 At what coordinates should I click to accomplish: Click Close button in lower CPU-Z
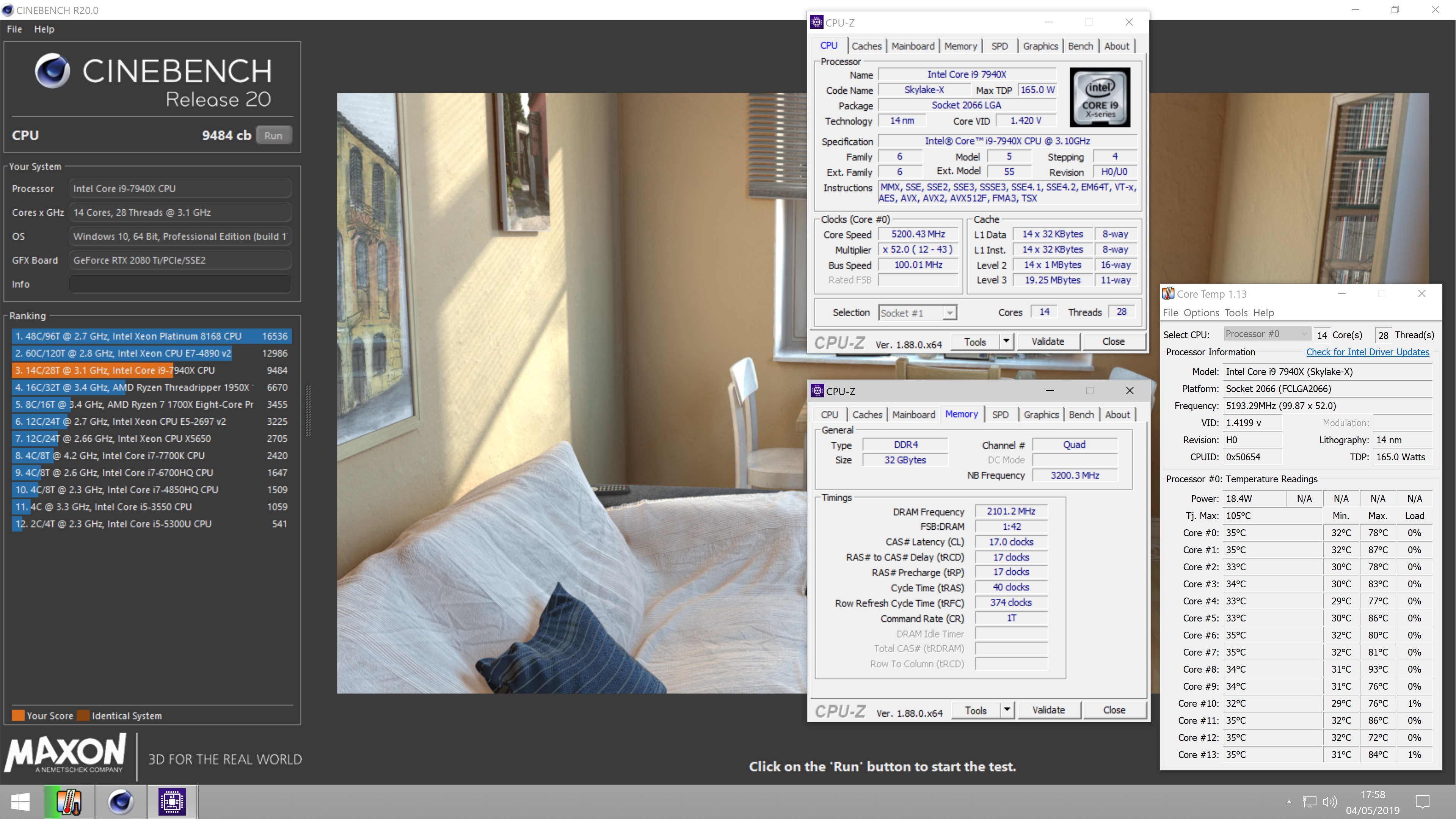coord(1114,710)
